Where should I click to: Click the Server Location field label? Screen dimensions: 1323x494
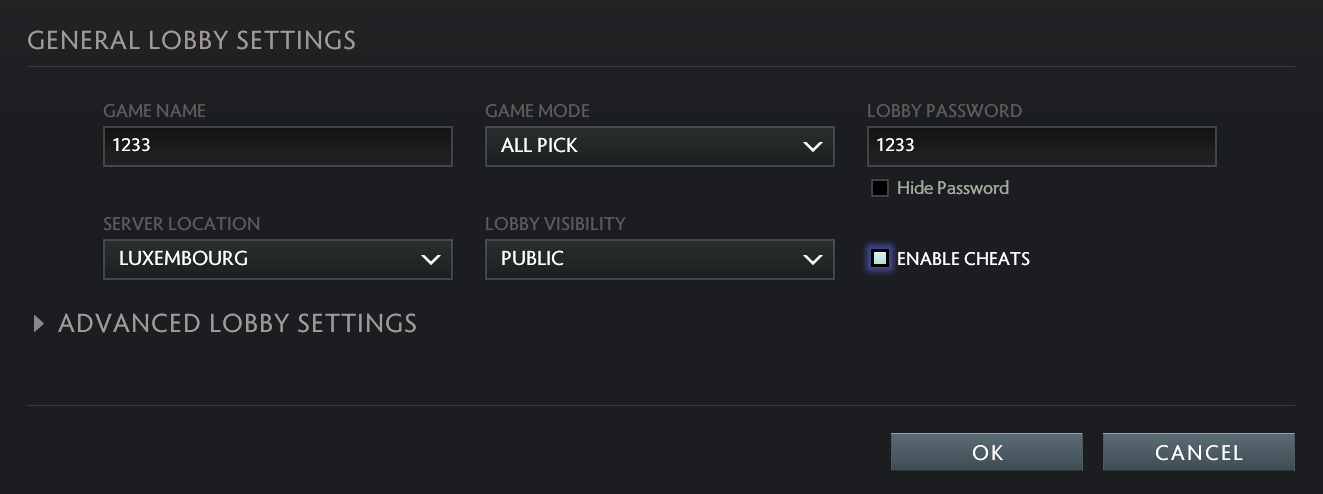[x=181, y=224]
